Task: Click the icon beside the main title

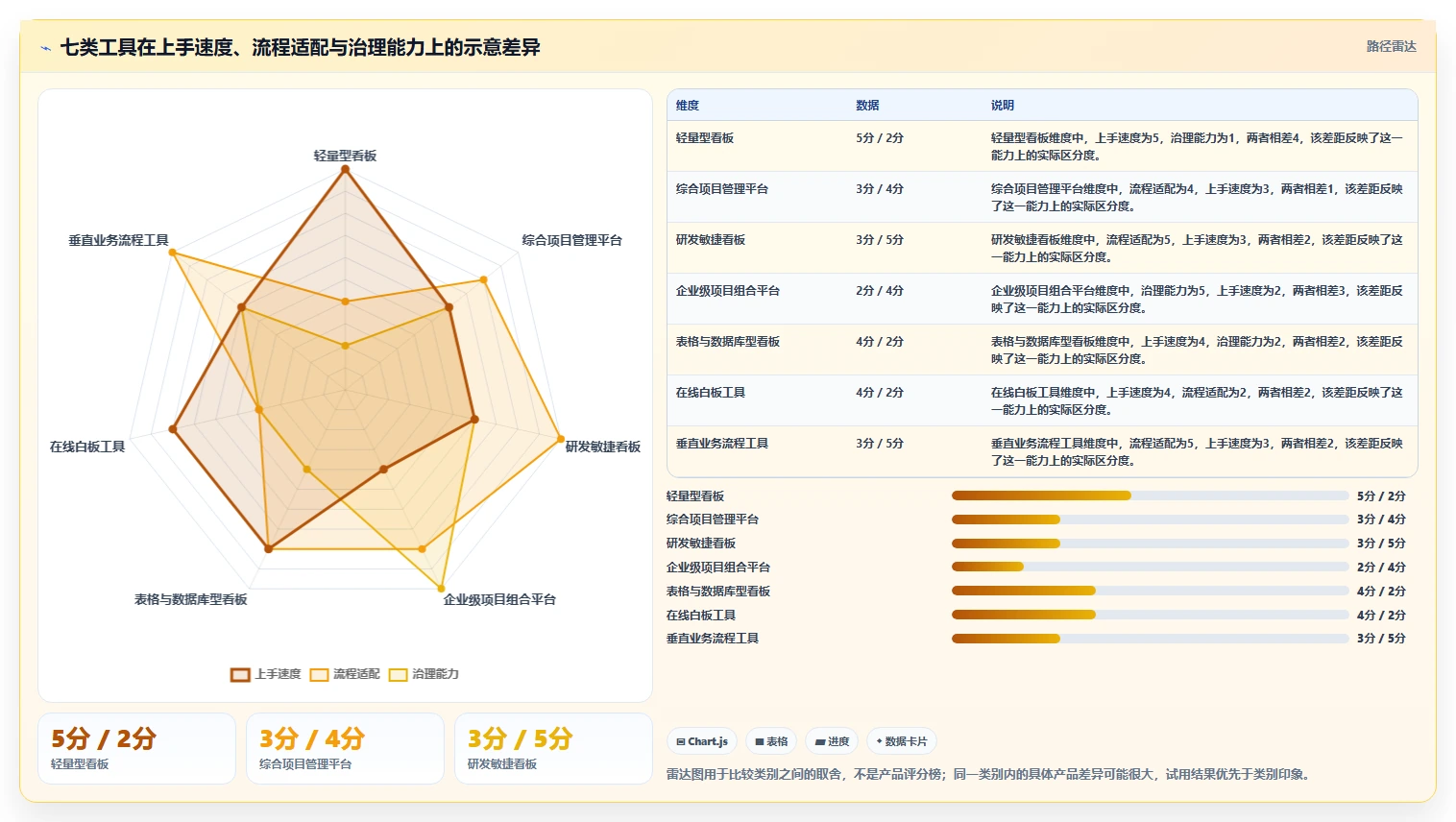Action: [x=45, y=48]
